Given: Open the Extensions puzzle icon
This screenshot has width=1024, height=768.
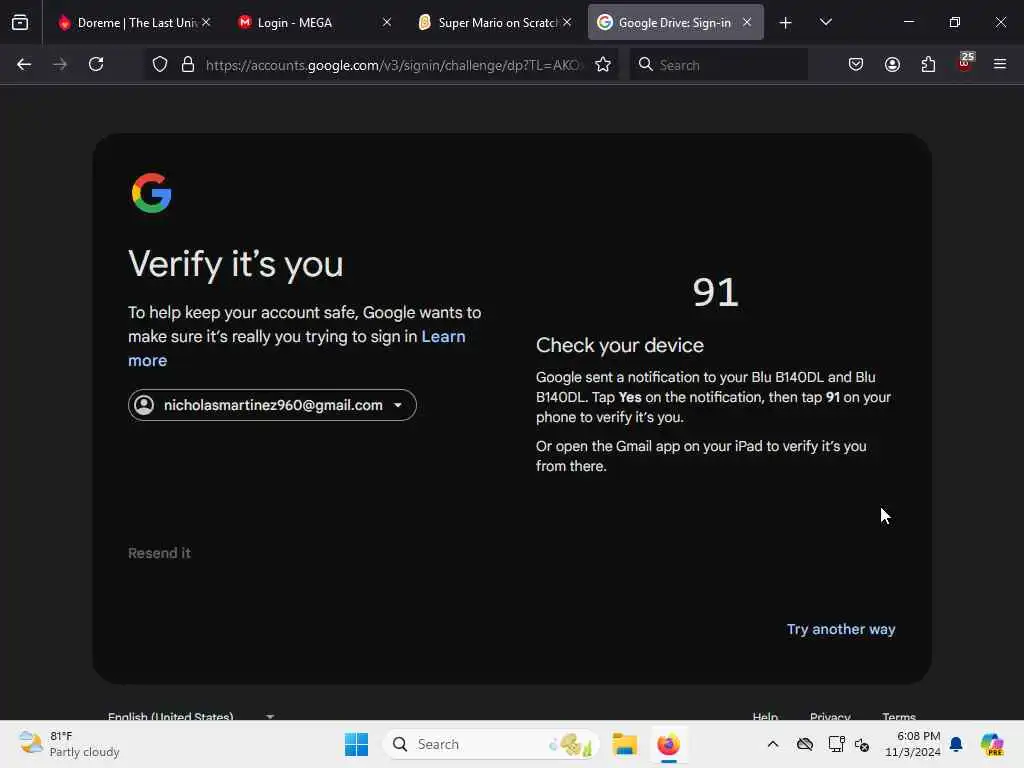Looking at the screenshot, I should [x=928, y=64].
